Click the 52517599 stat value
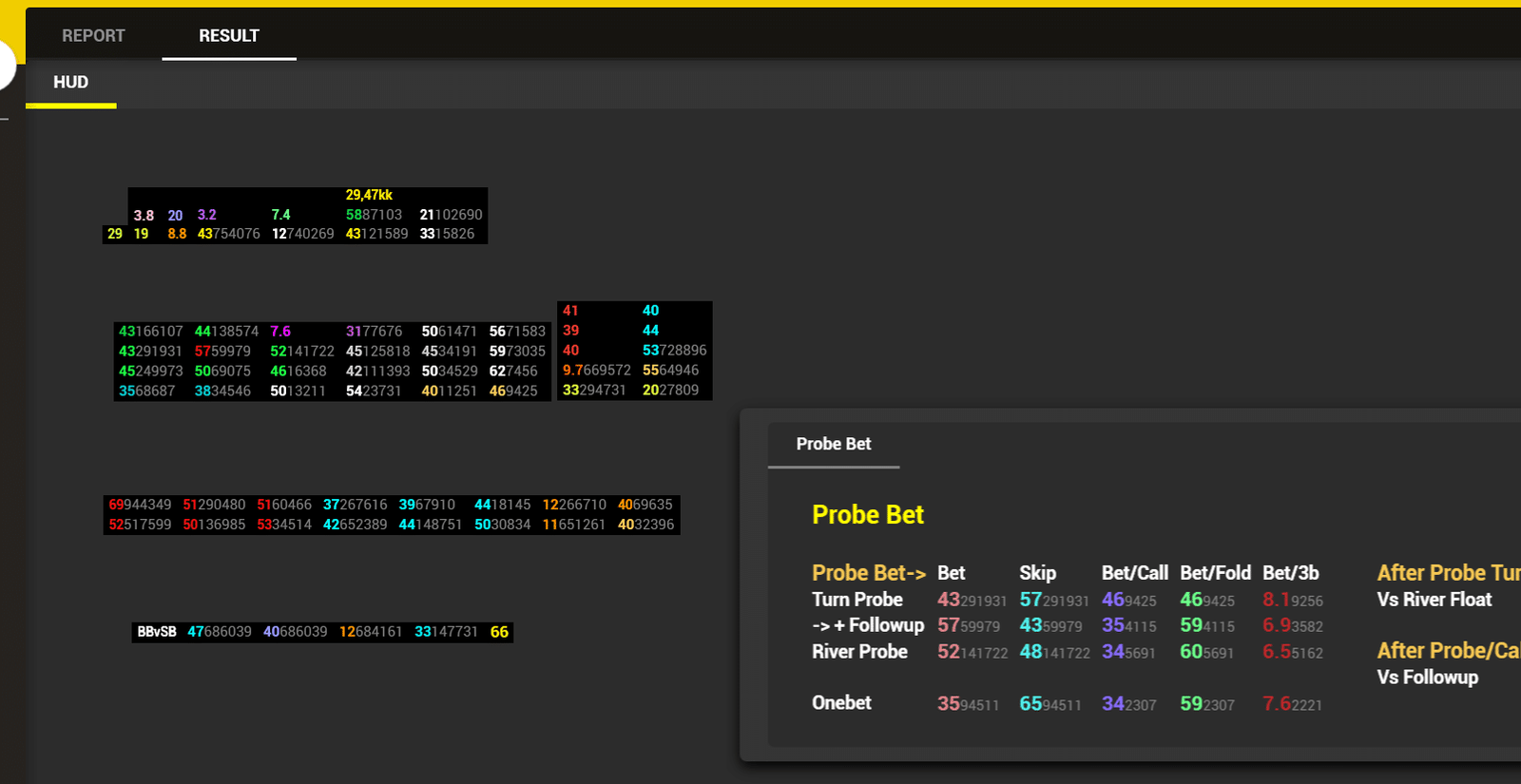This screenshot has width=1521, height=784. point(140,525)
